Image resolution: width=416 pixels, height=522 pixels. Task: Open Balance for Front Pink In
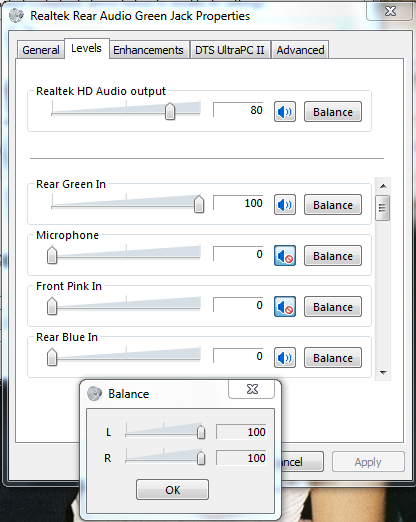333,307
